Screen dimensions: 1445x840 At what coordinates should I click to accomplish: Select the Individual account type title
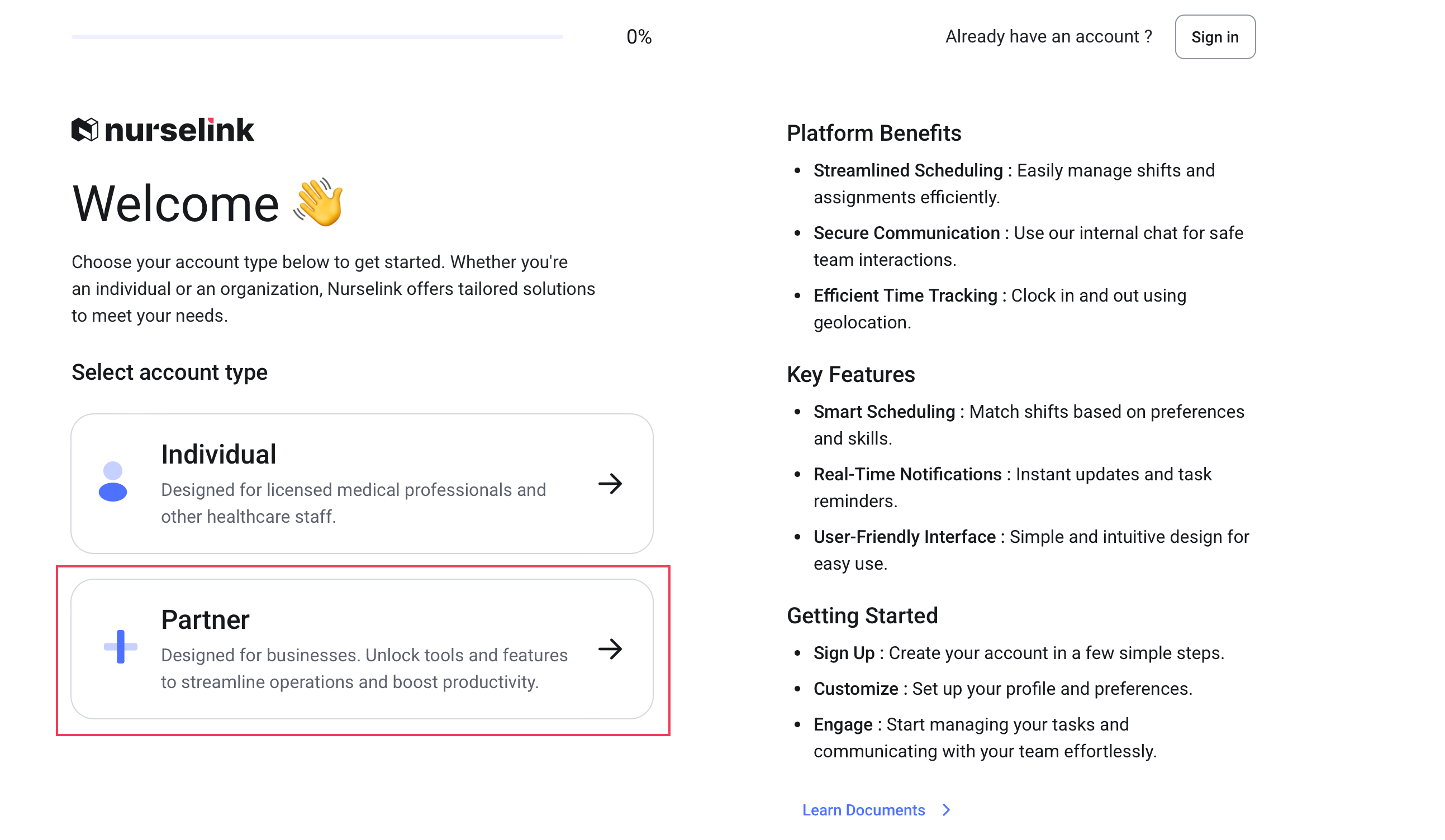coord(218,455)
